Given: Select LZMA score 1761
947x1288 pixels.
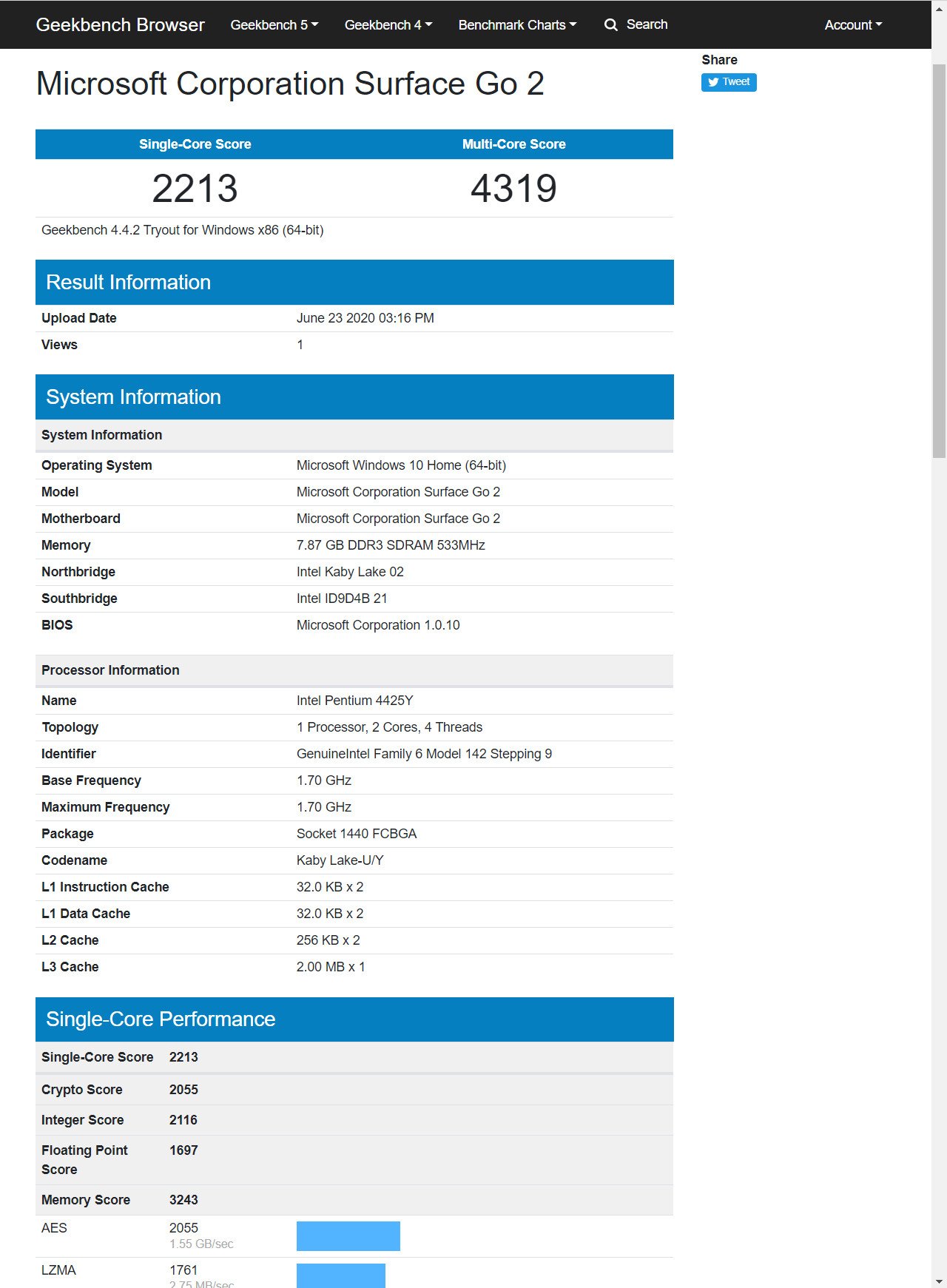Looking at the screenshot, I should [x=184, y=1270].
